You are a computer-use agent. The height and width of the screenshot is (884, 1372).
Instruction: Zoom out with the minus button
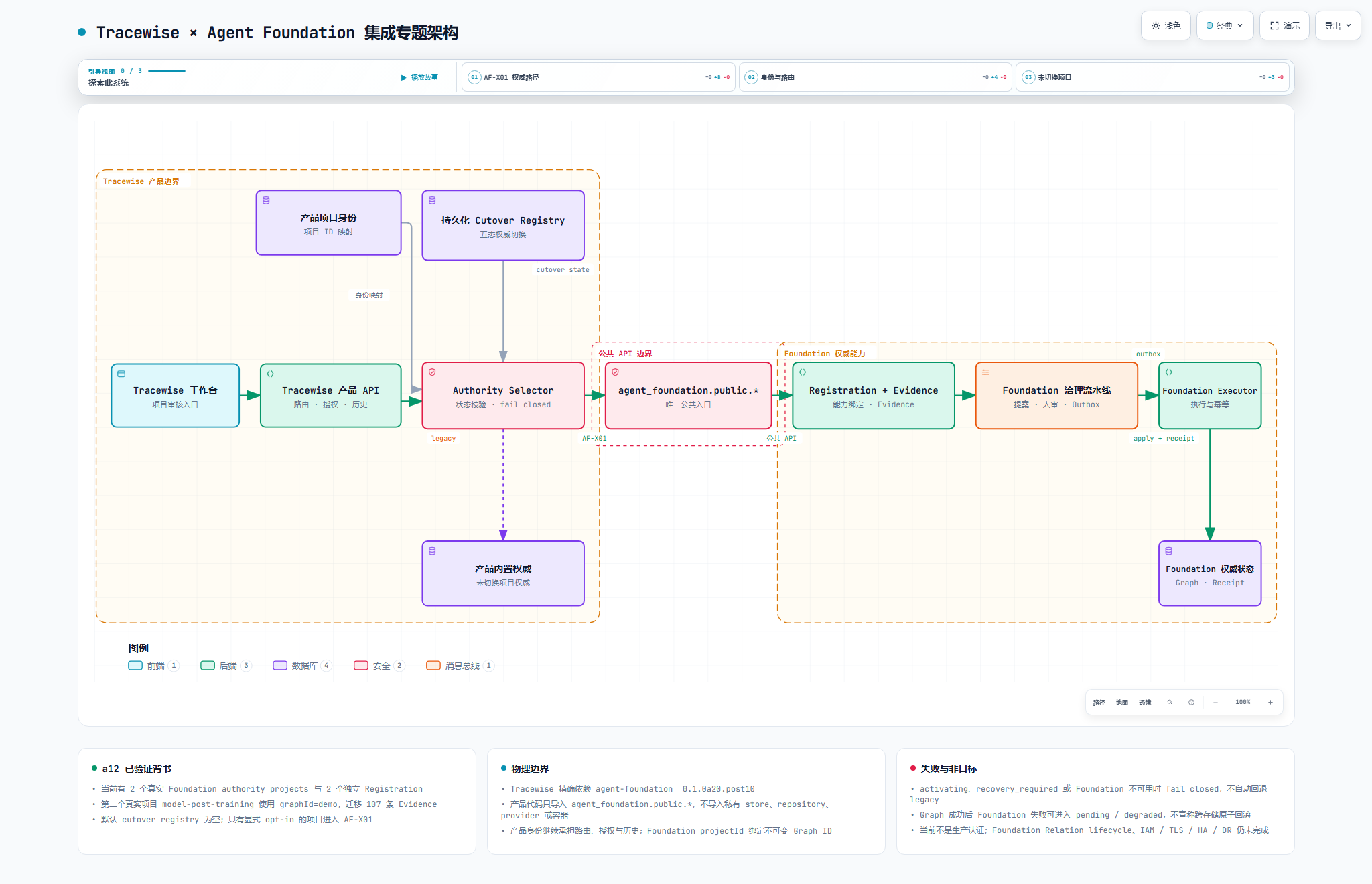coord(1215,703)
